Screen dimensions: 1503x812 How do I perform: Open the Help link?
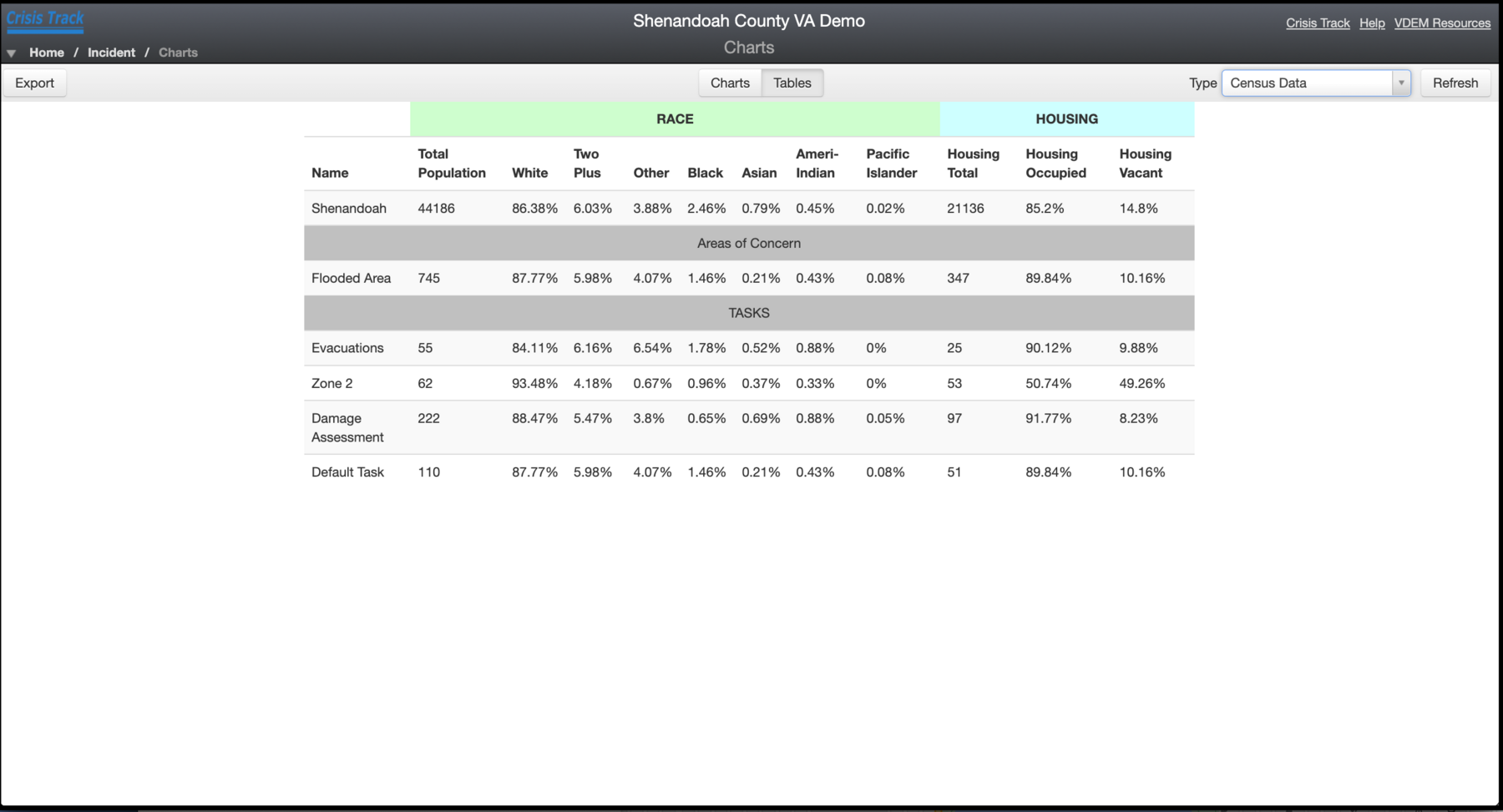1372,23
